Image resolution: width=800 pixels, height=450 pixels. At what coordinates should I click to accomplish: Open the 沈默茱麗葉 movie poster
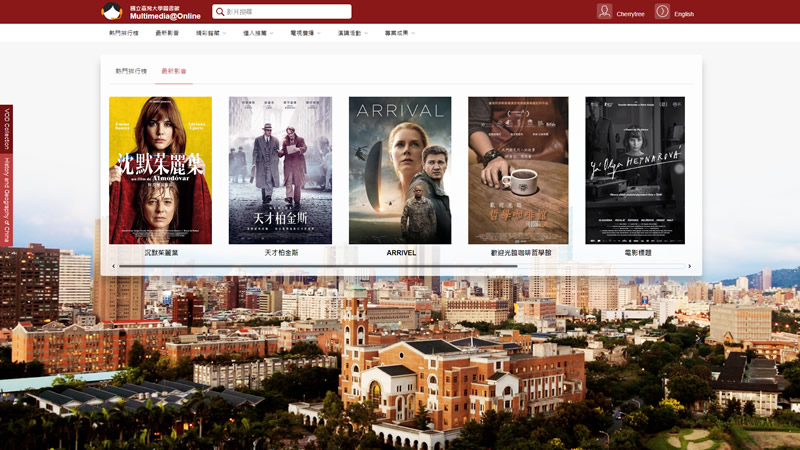point(160,170)
